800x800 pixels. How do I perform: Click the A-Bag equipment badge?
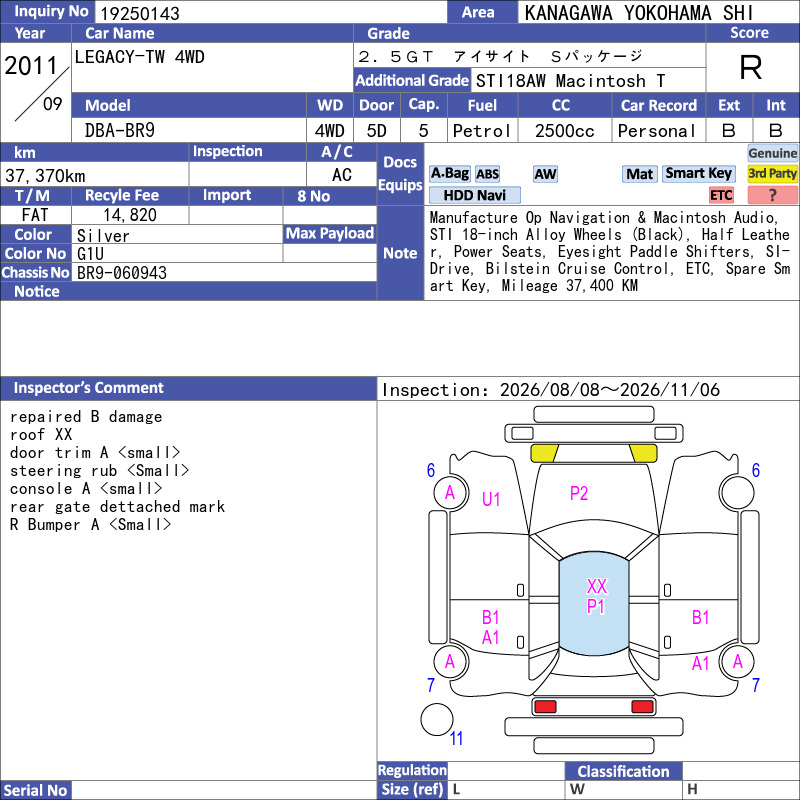(x=449, y=174)
